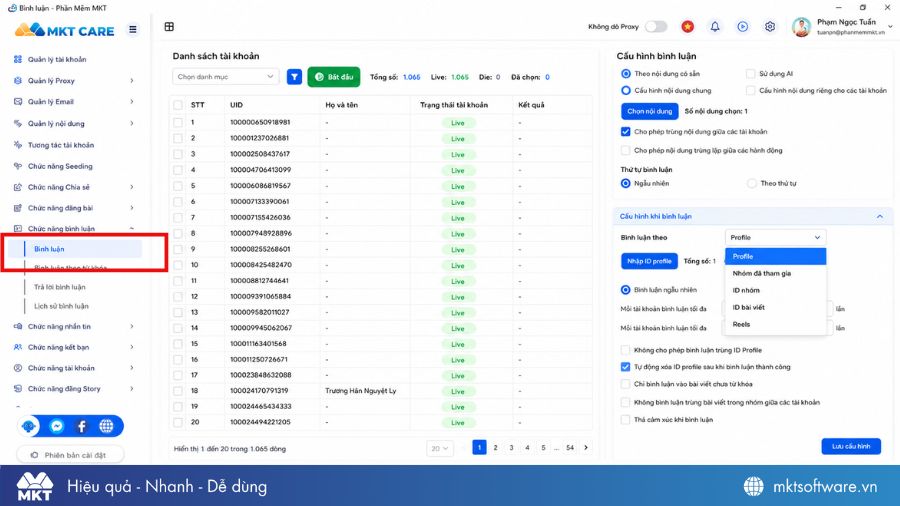This screenshot has height=506, width=900.
Task: Open the Lịch sử bình luận submenu
Action: [x=61, y=306]
